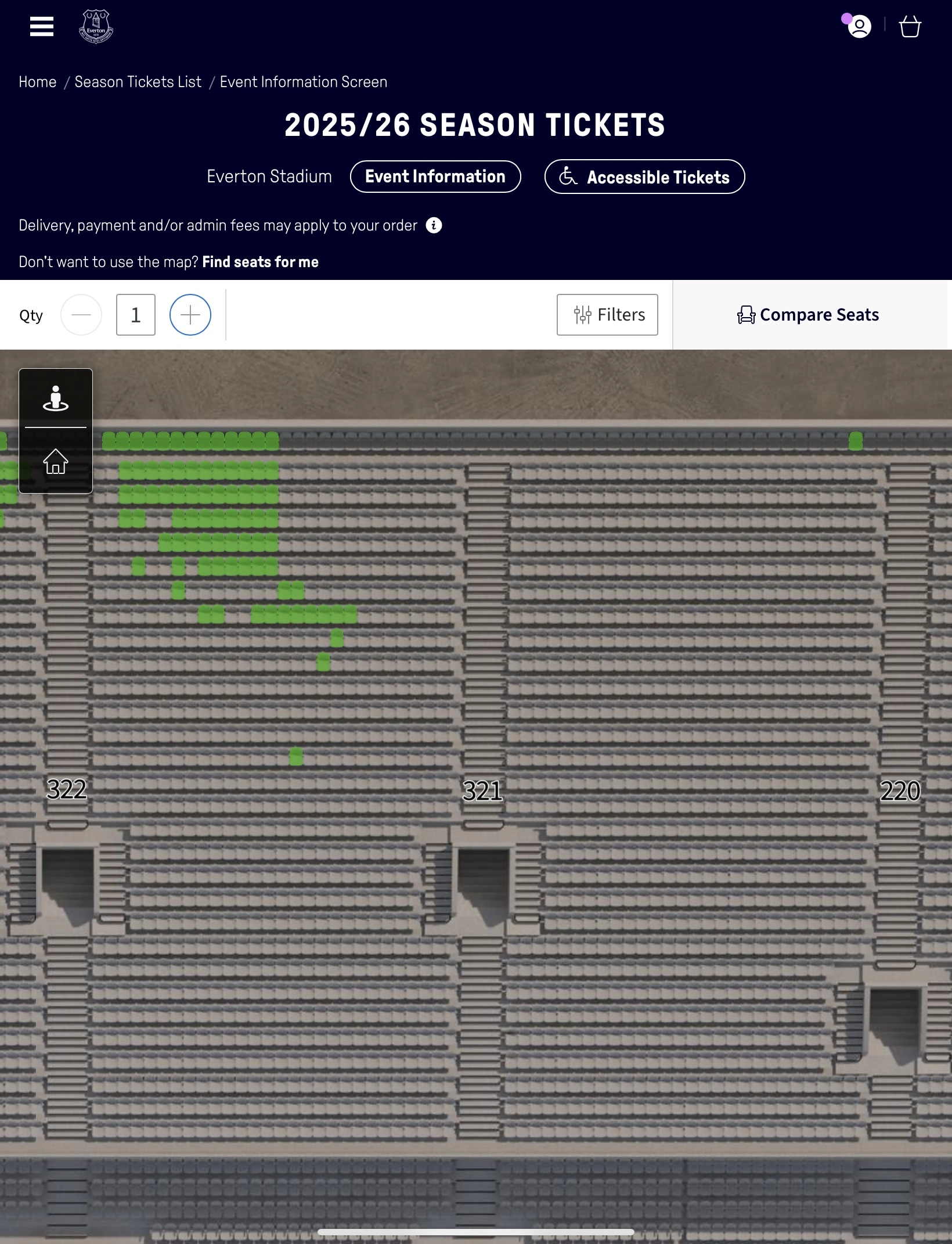Viewport: 952px width, 1244px height.
Task: Click the 'Find seats for me' link
Action: coord(260,262)
